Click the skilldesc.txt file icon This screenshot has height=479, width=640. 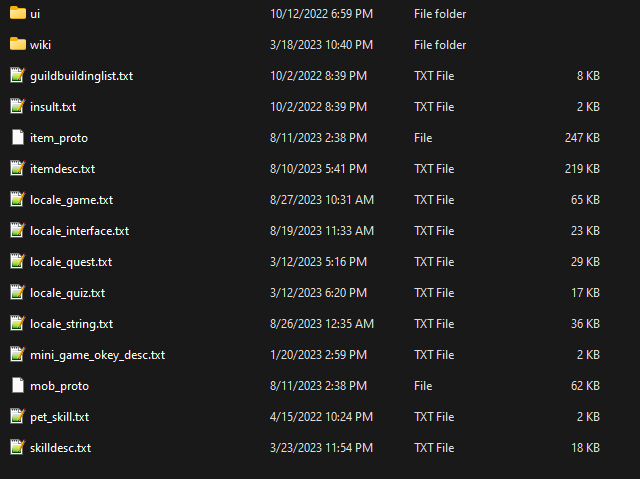17,448
